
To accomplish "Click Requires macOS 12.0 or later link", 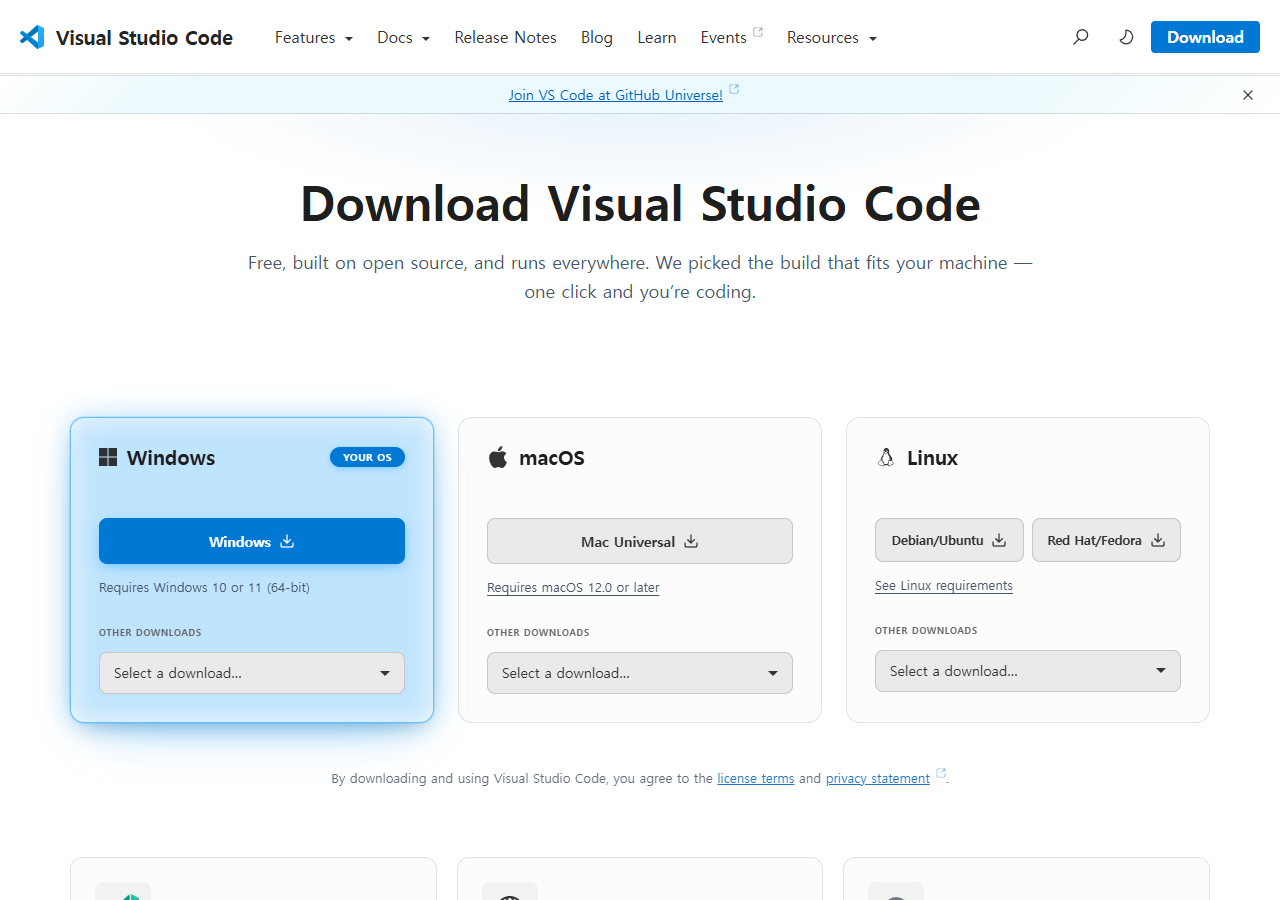I will [x=573, y=588].
